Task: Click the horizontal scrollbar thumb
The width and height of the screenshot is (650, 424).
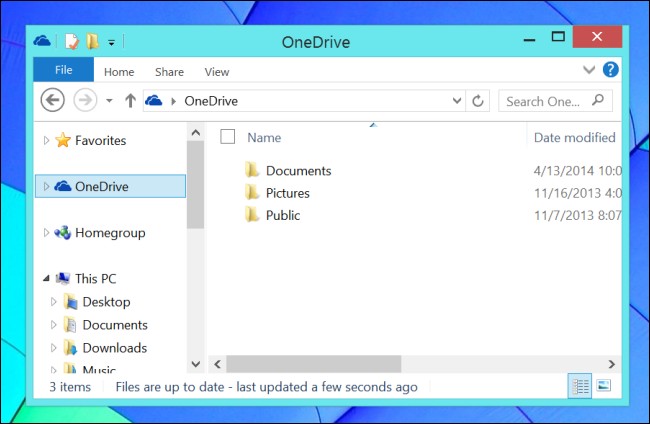Action: click(313, 364)
